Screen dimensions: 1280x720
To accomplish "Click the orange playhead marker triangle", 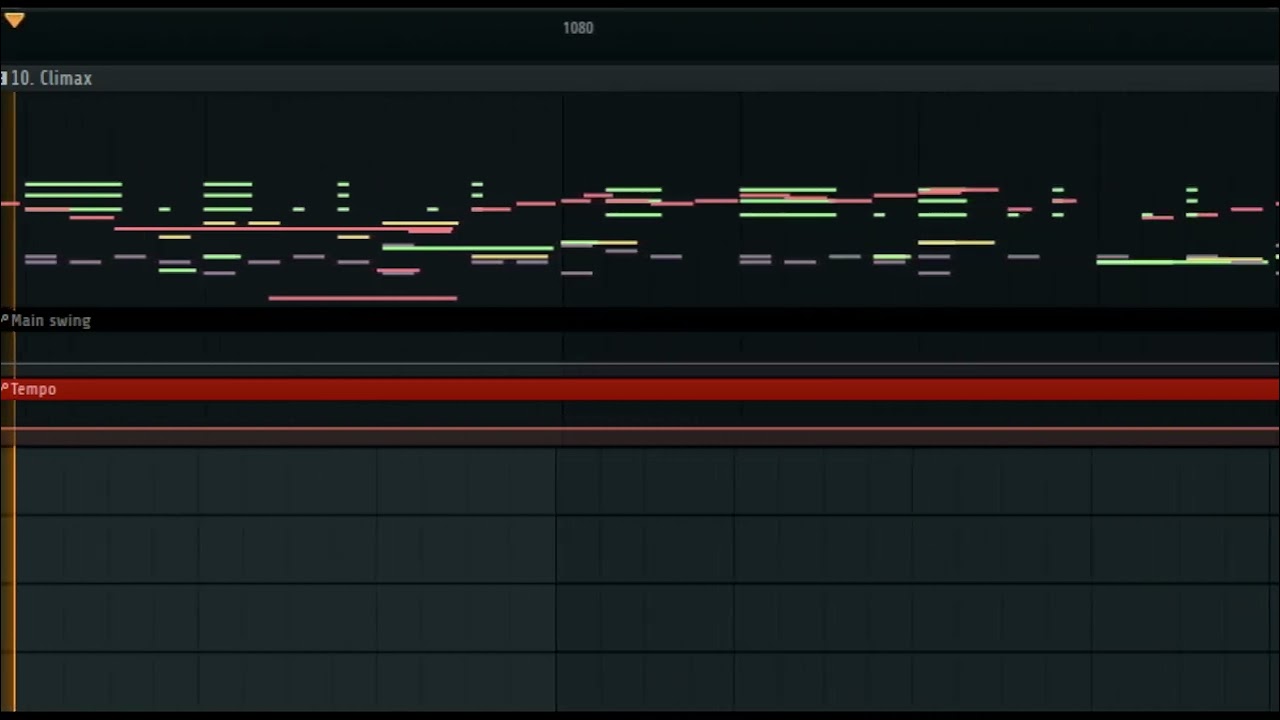I will coord(14,19).
